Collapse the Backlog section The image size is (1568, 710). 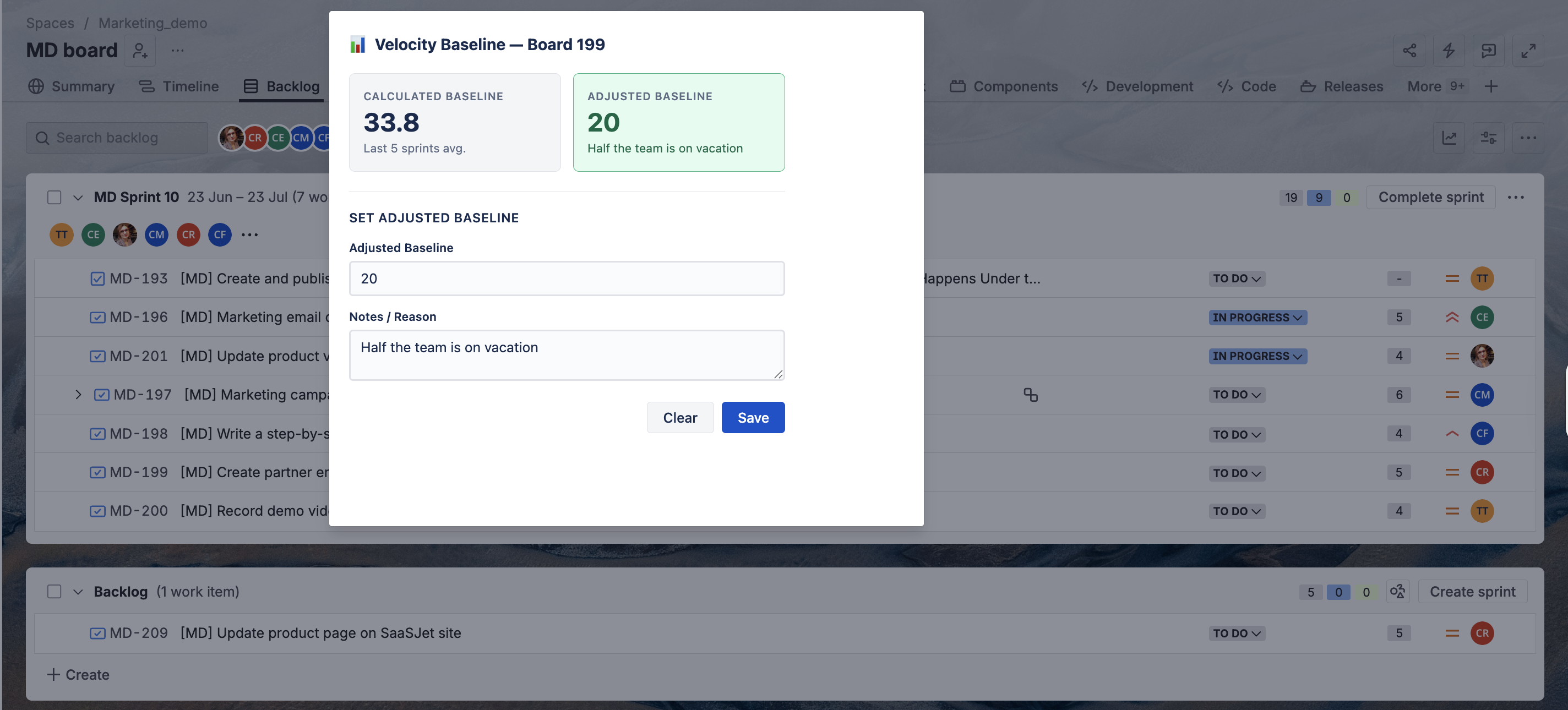coord(78,592)
